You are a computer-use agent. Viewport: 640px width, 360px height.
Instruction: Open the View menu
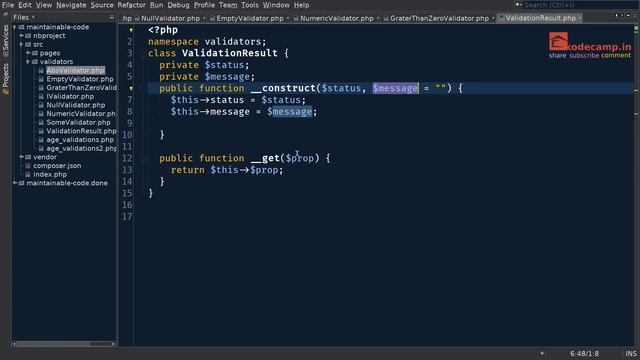tap(44, 5)
